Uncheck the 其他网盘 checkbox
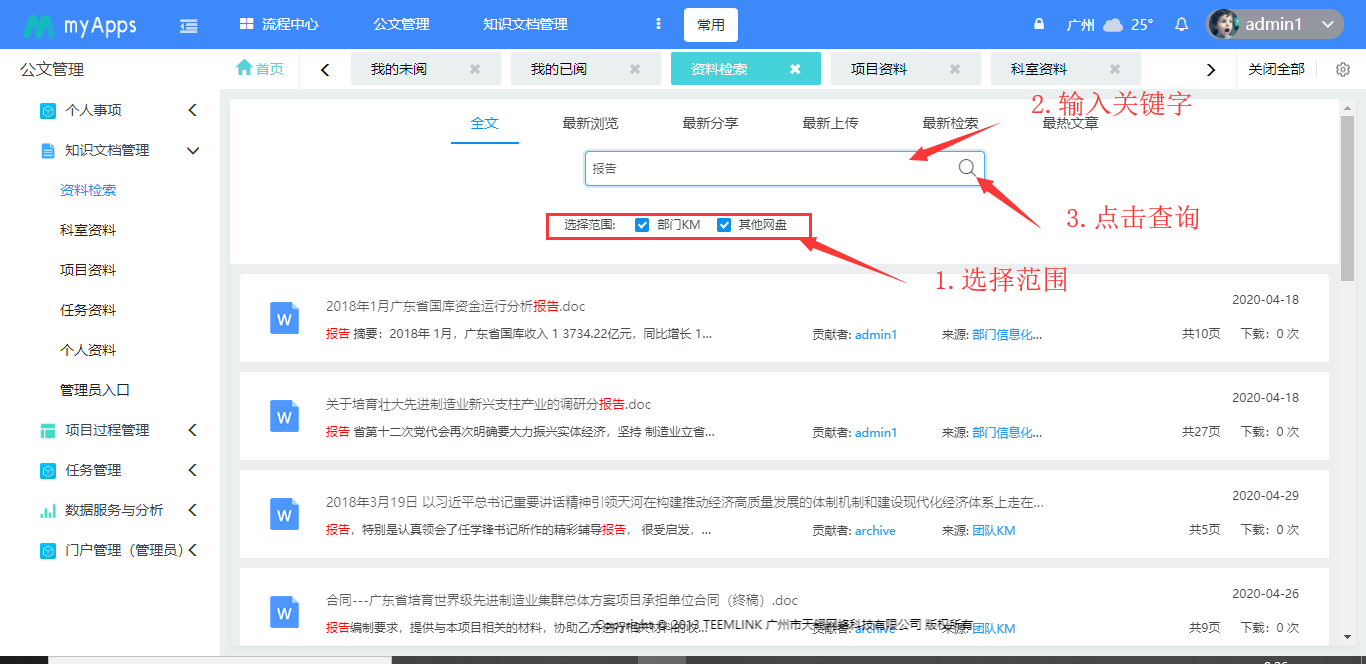The height and width of the screenshot is (664, 1366). coord(725,225)
